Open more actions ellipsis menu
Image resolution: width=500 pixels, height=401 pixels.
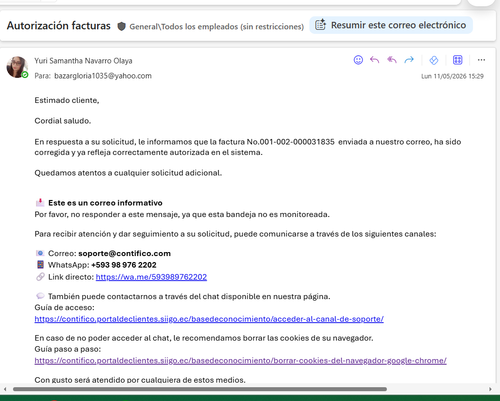481,60
